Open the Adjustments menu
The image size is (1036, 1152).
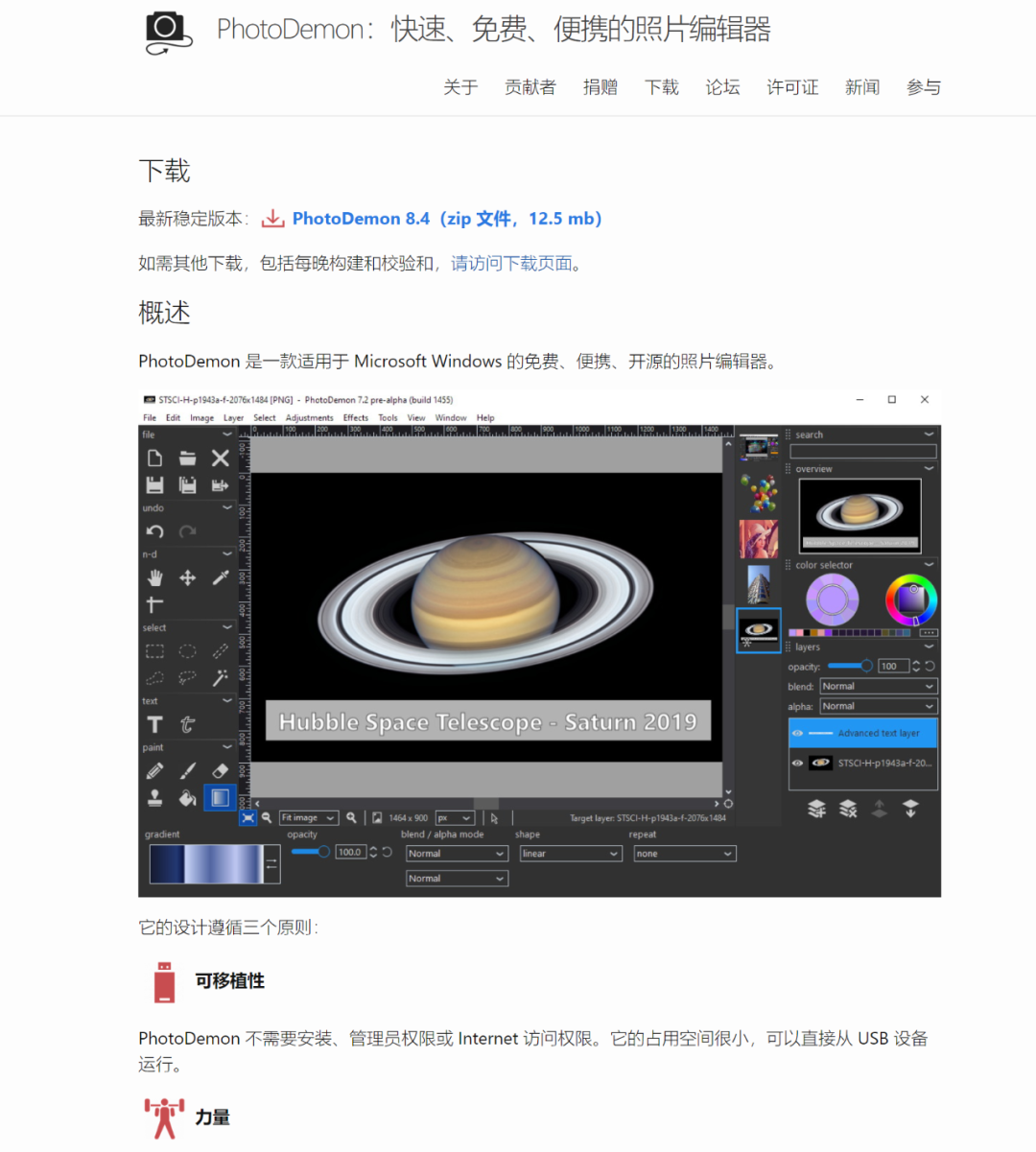click(x=309, y=418)
